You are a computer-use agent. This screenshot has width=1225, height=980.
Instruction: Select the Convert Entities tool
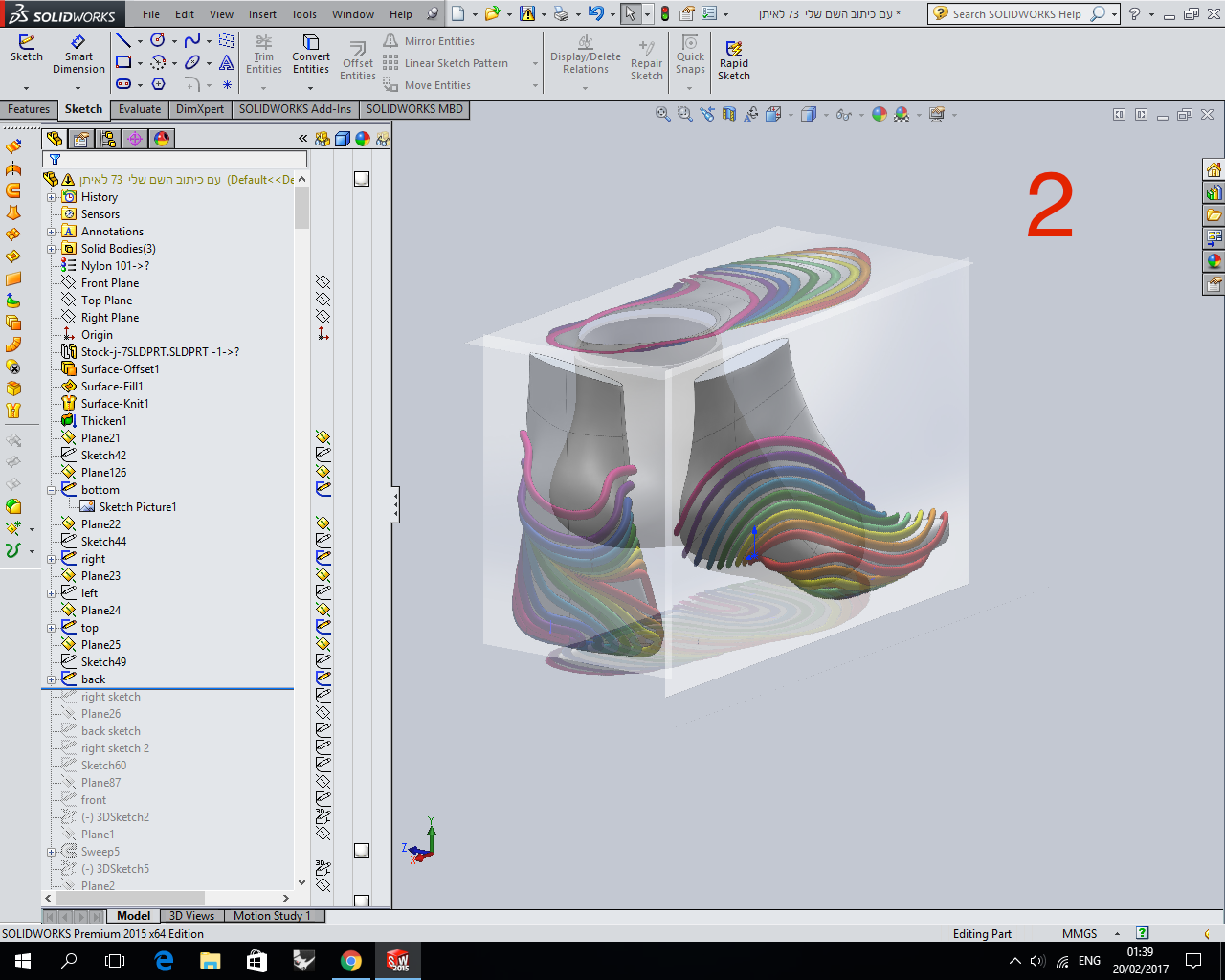[x=310, y=55]
